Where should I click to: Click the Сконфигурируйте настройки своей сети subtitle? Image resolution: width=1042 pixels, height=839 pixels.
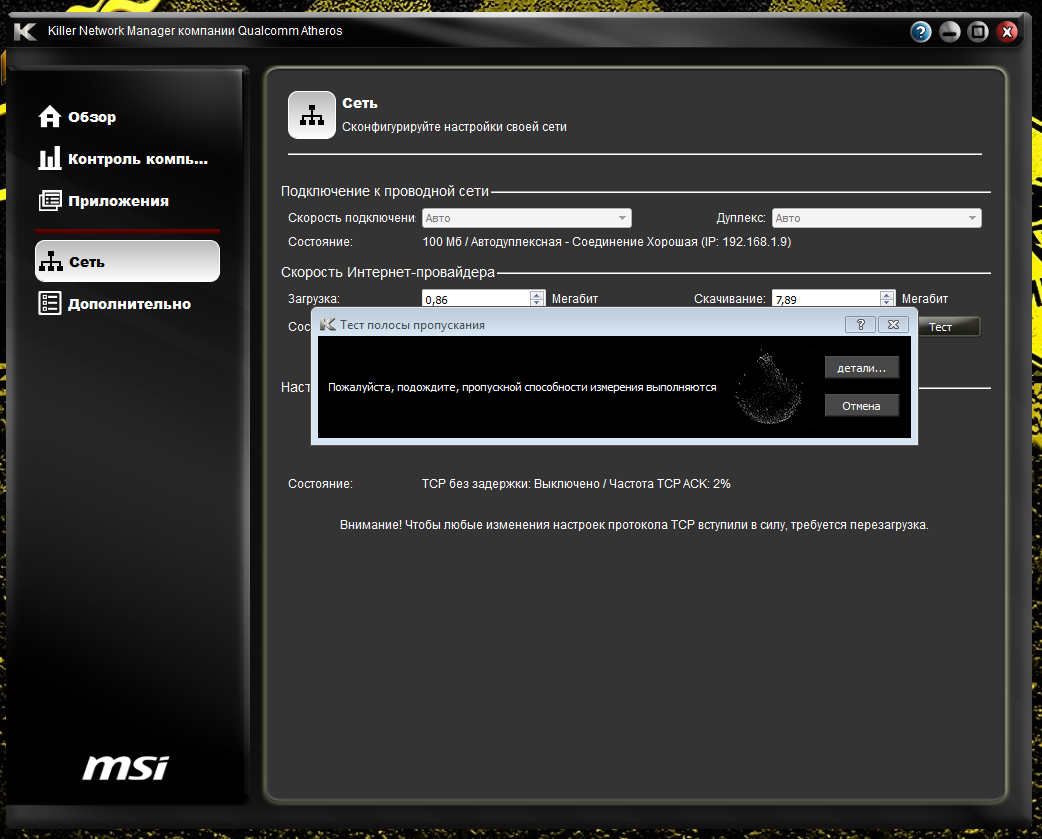tap(455, 127)
